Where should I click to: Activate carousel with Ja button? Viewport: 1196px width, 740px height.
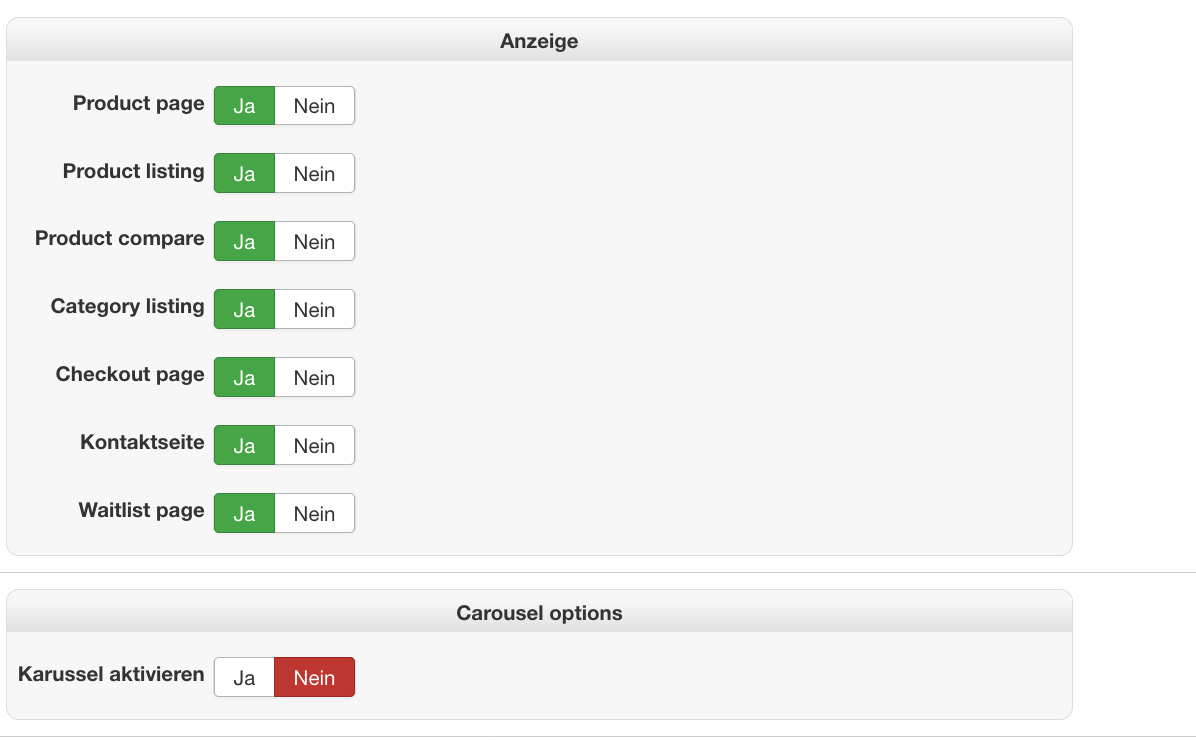click(244, 678)
